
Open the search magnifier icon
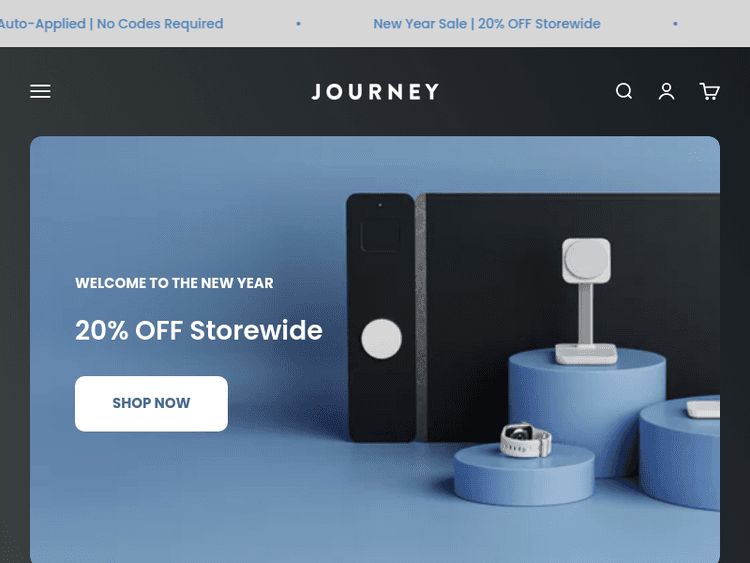point(624,91)
